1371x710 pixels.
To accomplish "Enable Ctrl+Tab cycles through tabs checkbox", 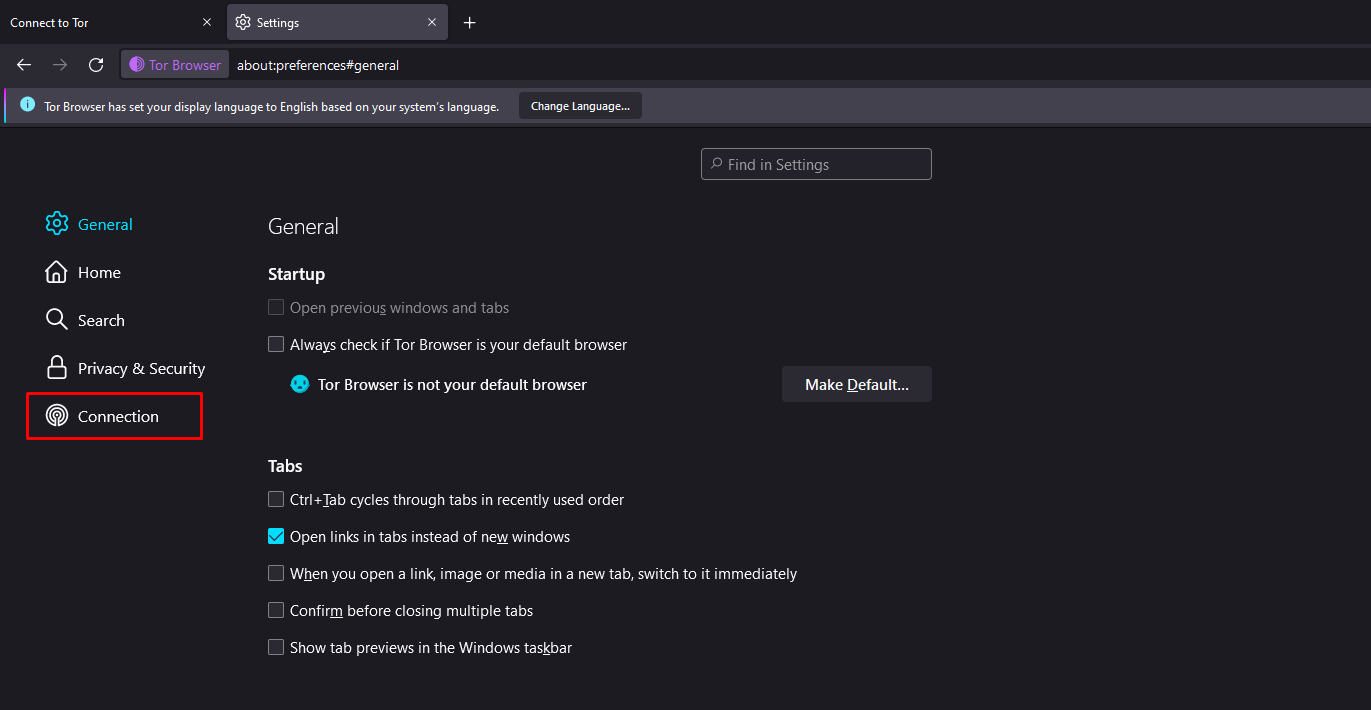I will tap(276, 499).
